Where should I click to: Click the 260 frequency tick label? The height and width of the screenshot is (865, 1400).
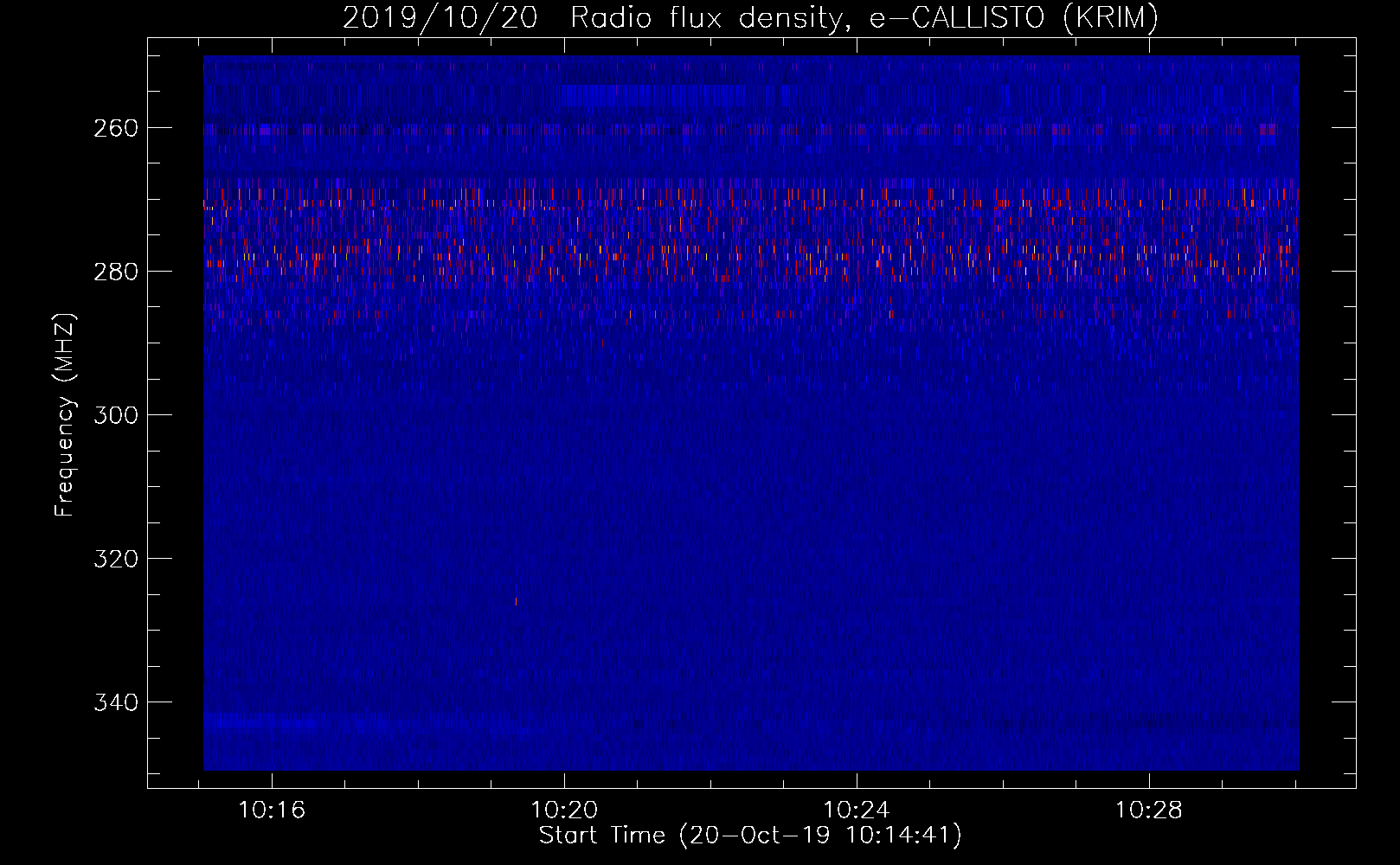pos(116,128)
